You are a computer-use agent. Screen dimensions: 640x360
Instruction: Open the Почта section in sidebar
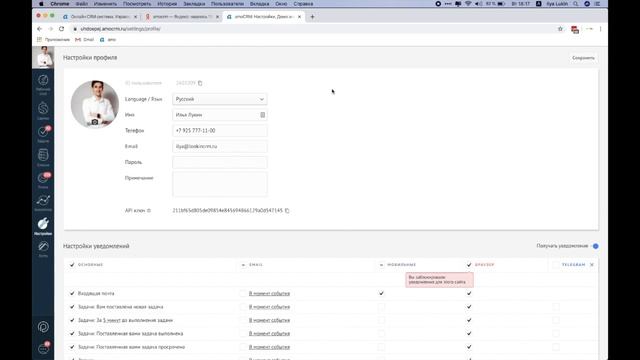tap(43, 180)
